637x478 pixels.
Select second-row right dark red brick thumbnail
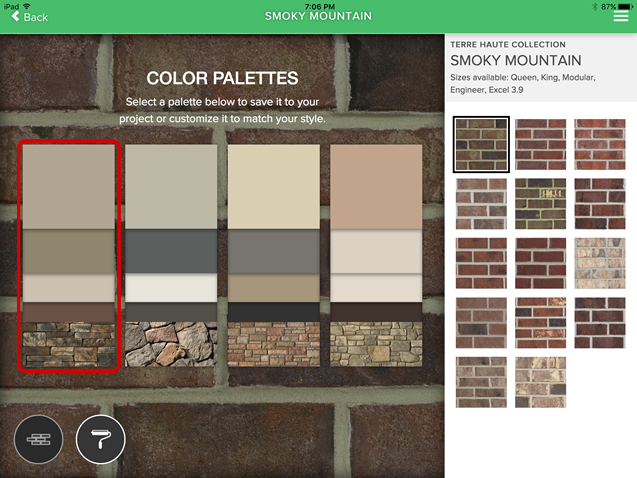600,204
